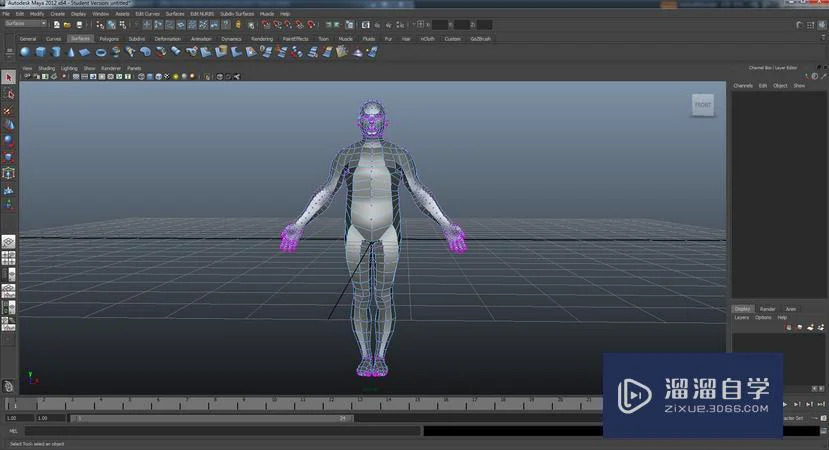Open the Edit NURBS menu

202,14
